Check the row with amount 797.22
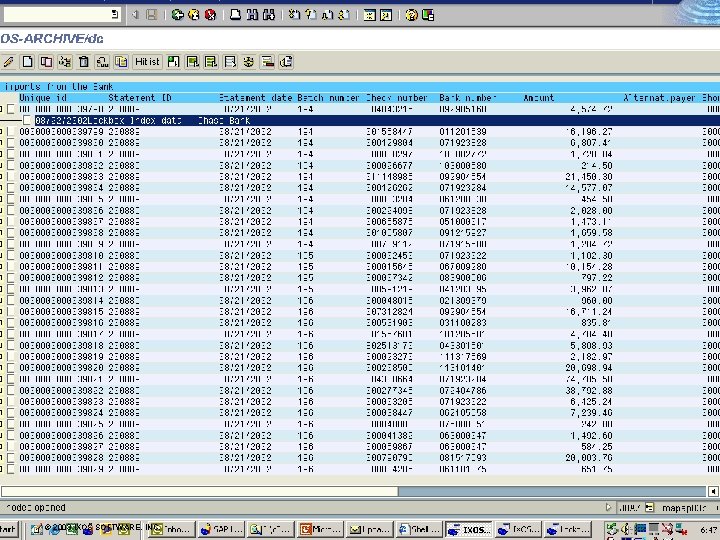 pyautogui.click(x=10, y=278)
